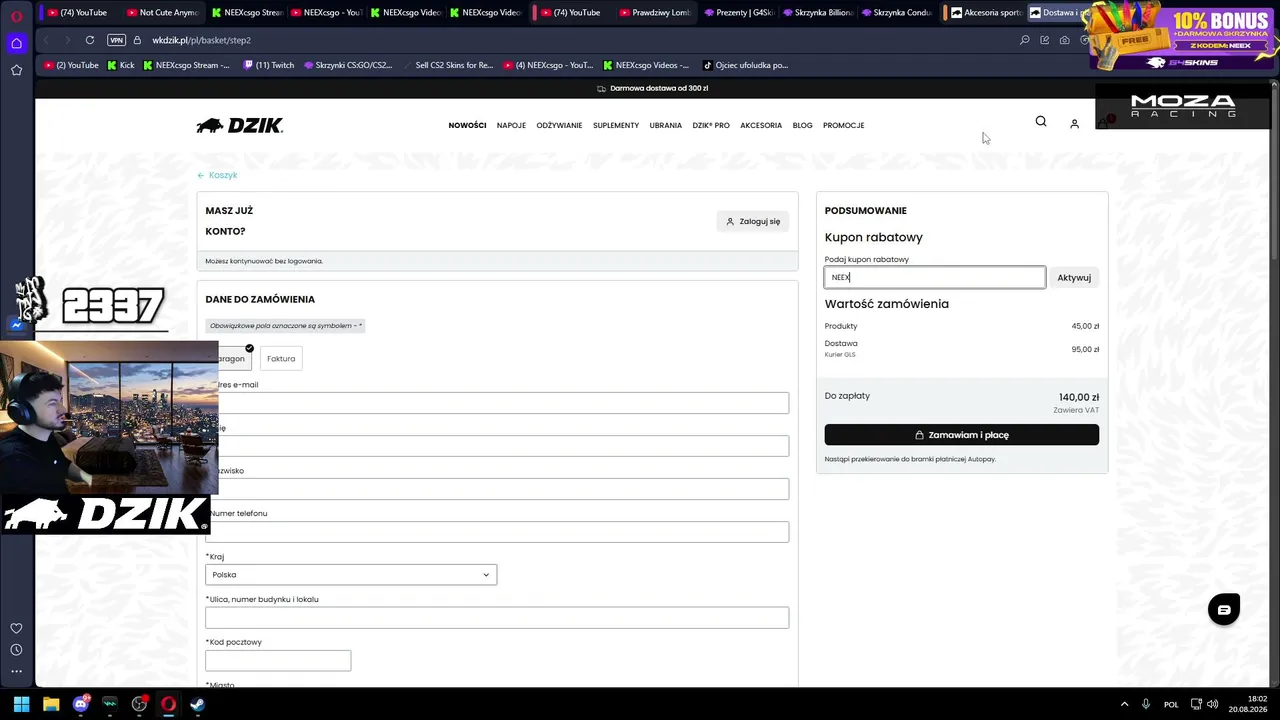The width and height of the screenshot is (1280, 720).
Task: Click the snapshot camera icon in address bar
Action: pyautogui.click(x=1064, y=40)
